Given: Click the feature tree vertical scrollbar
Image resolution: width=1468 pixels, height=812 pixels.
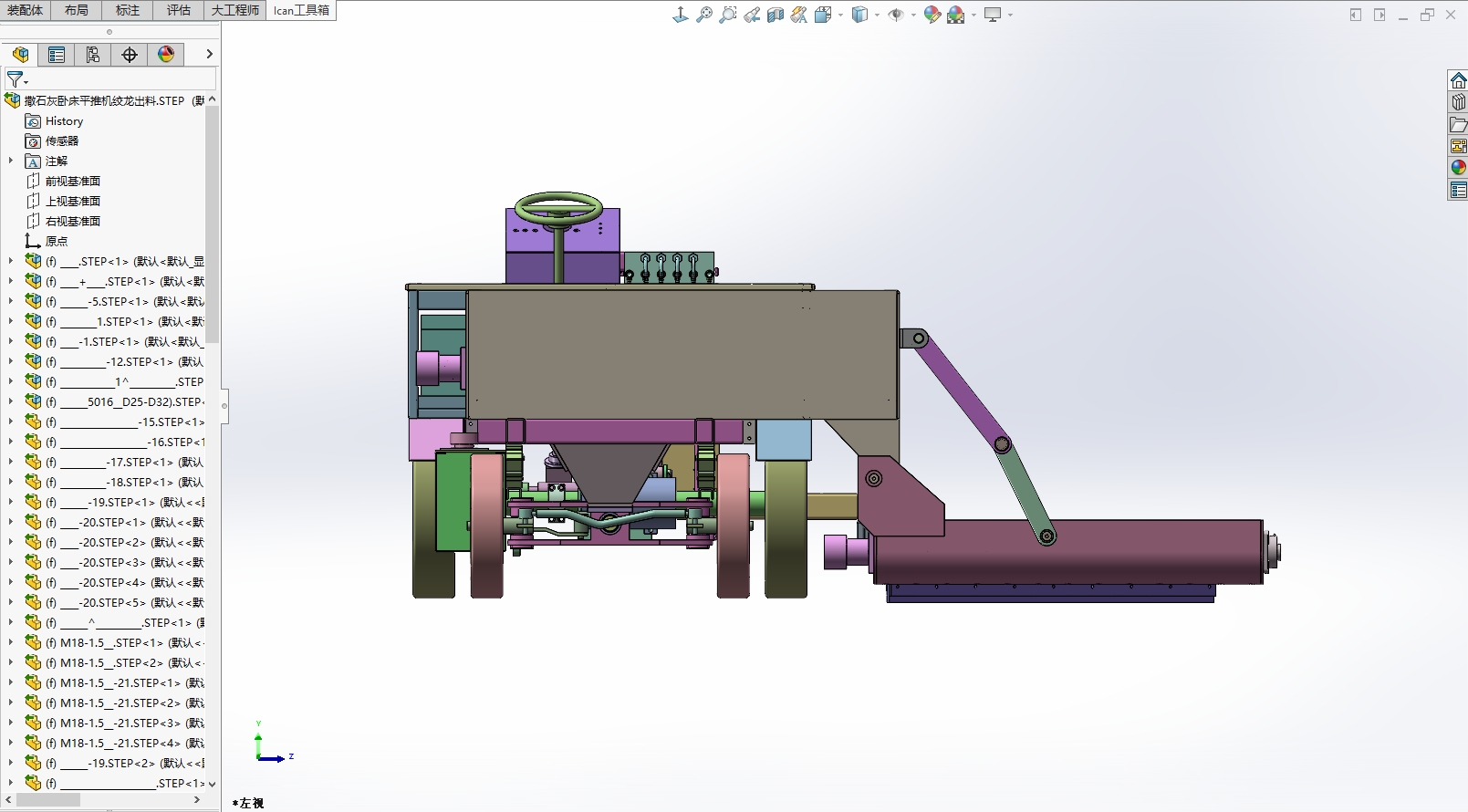Looking at the screenshot, I should tap(213, 224).
